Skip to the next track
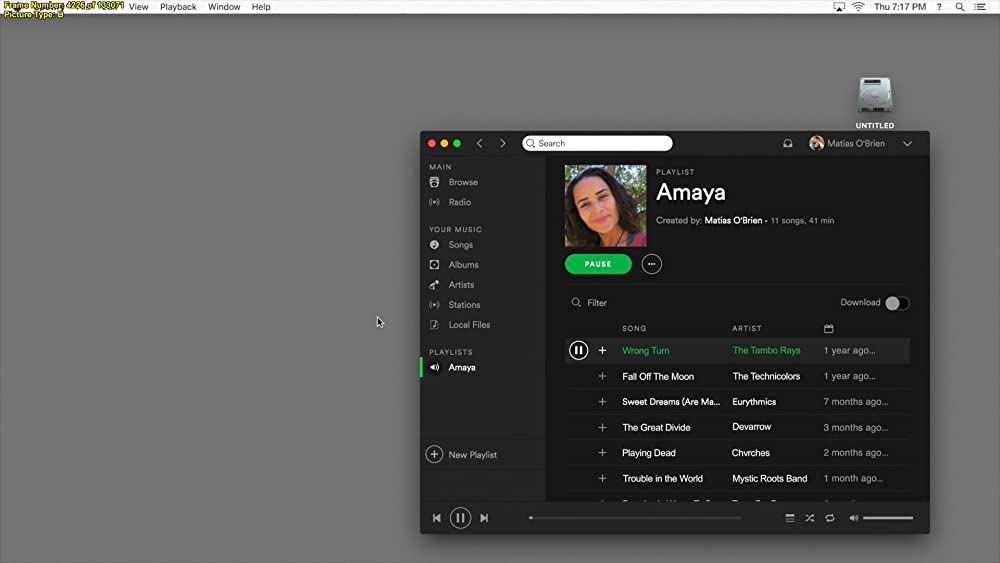 (484, 518)
